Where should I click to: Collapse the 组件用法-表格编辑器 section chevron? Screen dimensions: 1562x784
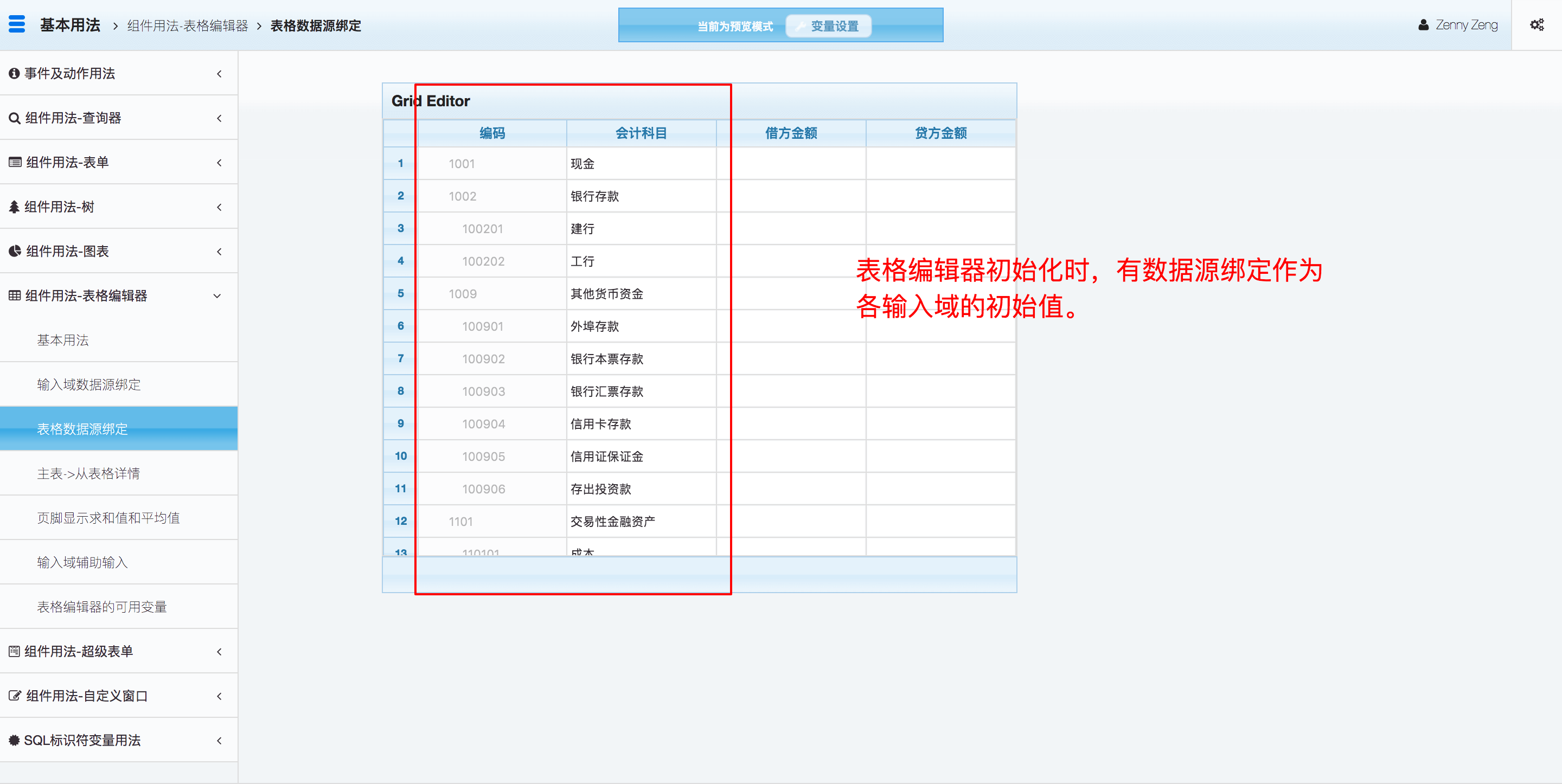217,296
